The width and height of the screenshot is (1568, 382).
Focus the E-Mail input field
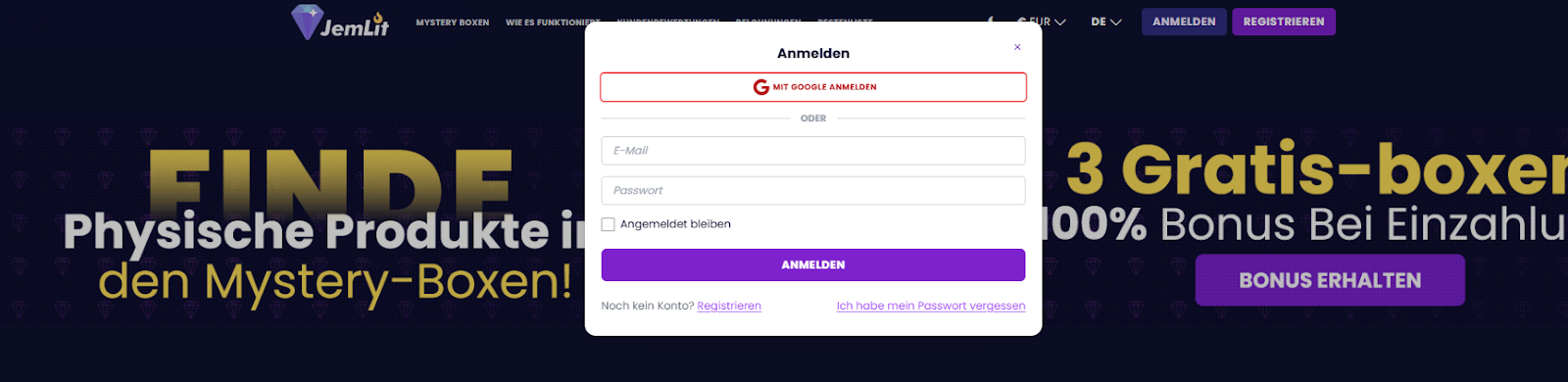(x=813, y=151)
